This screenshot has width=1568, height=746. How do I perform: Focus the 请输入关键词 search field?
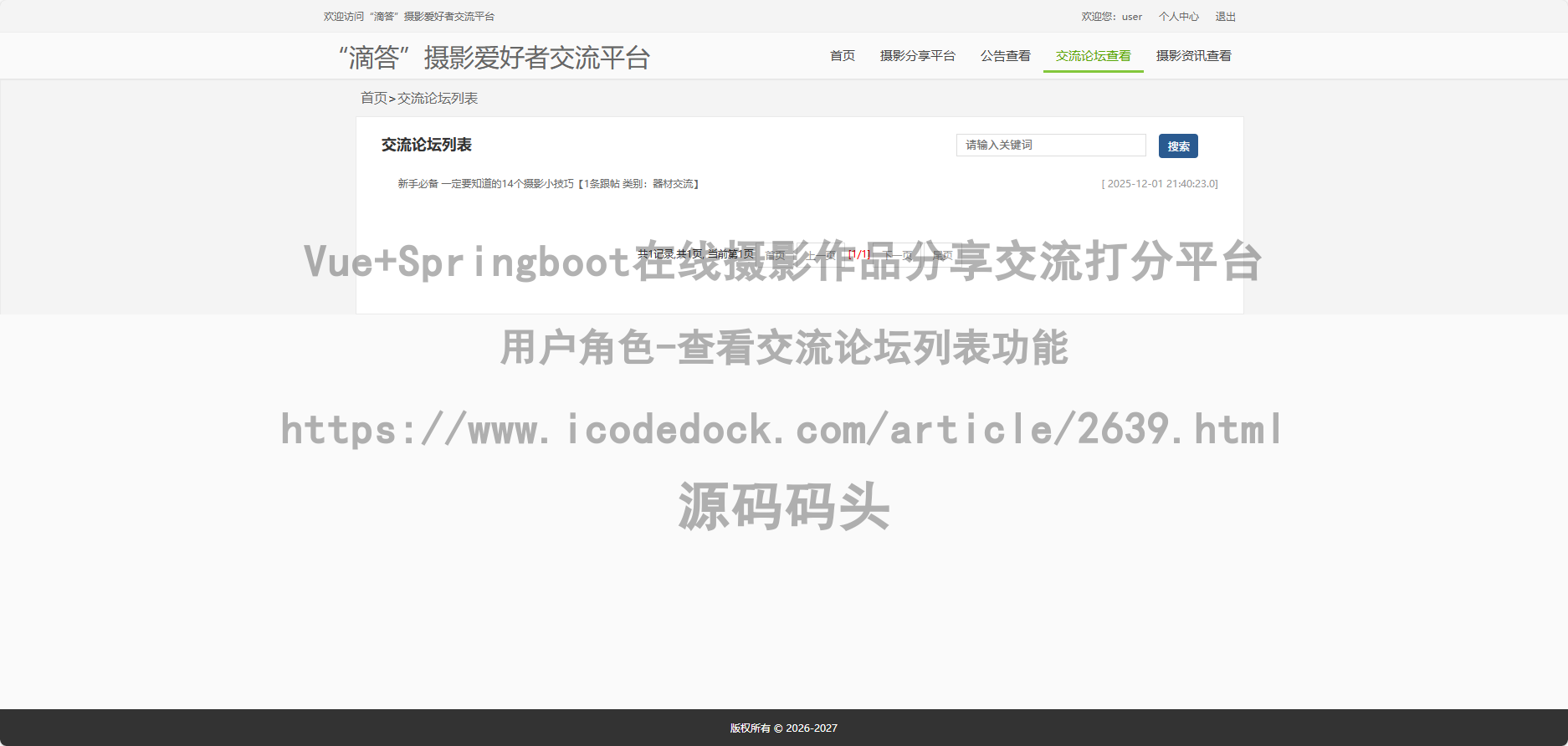1050,146
